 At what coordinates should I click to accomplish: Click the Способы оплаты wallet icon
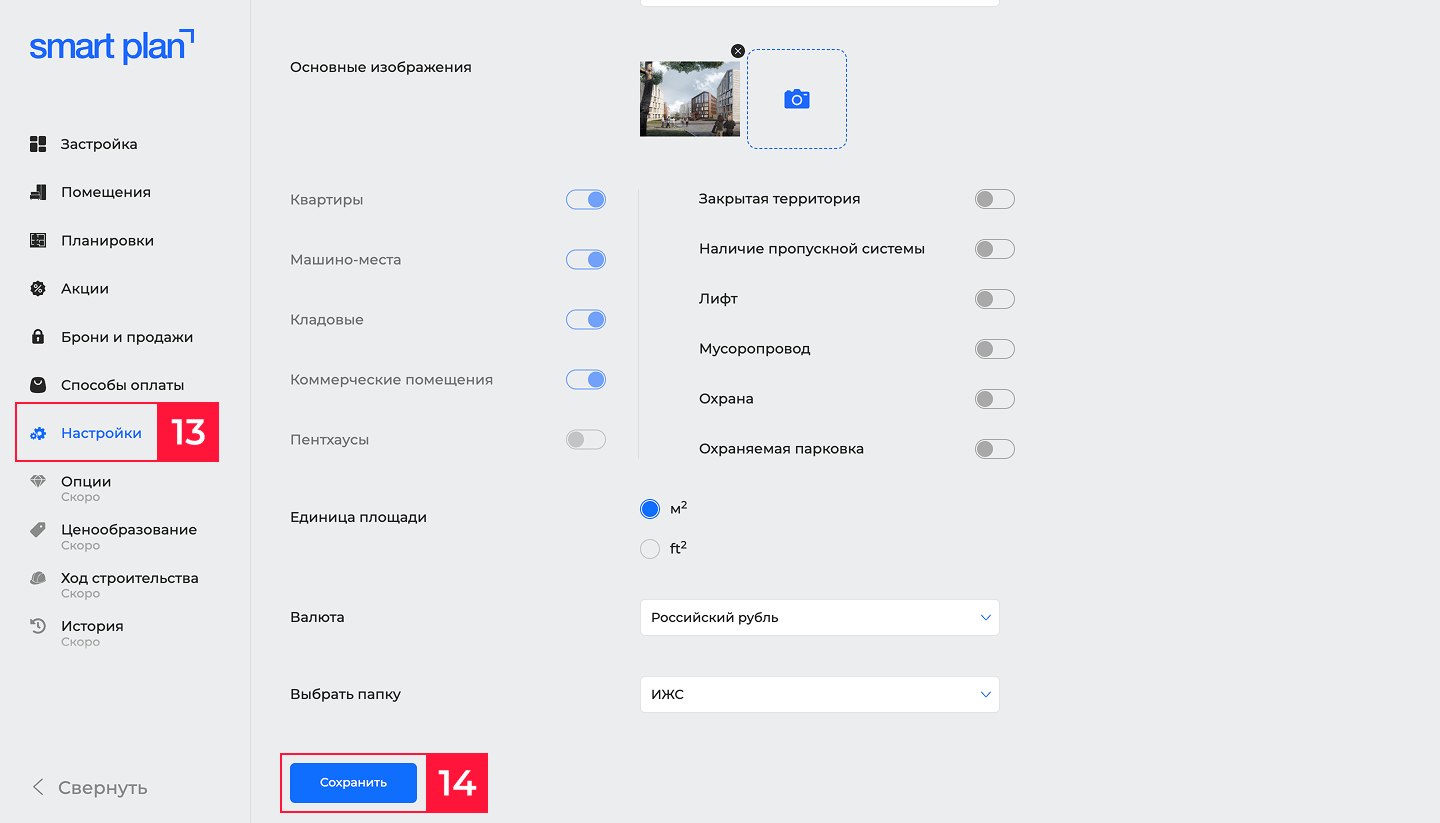pyautogui.click(x=38, y=385)
